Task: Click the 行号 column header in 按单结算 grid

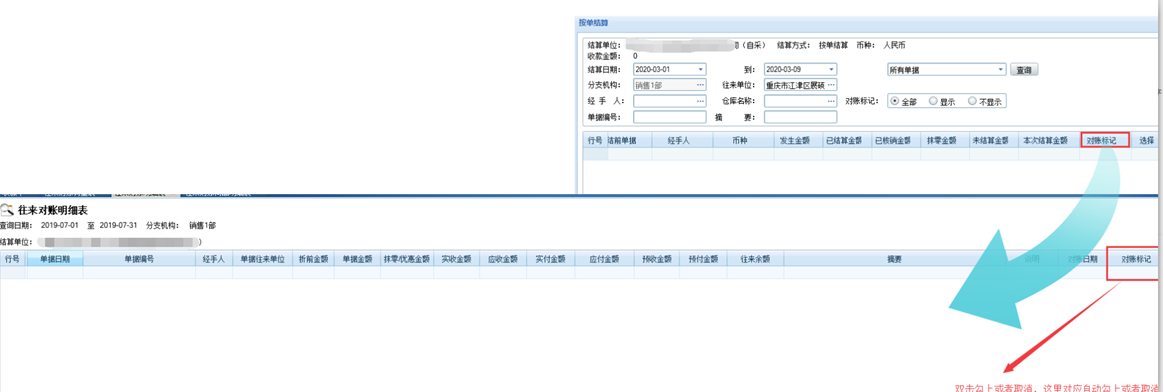Action: click(595, 140)
